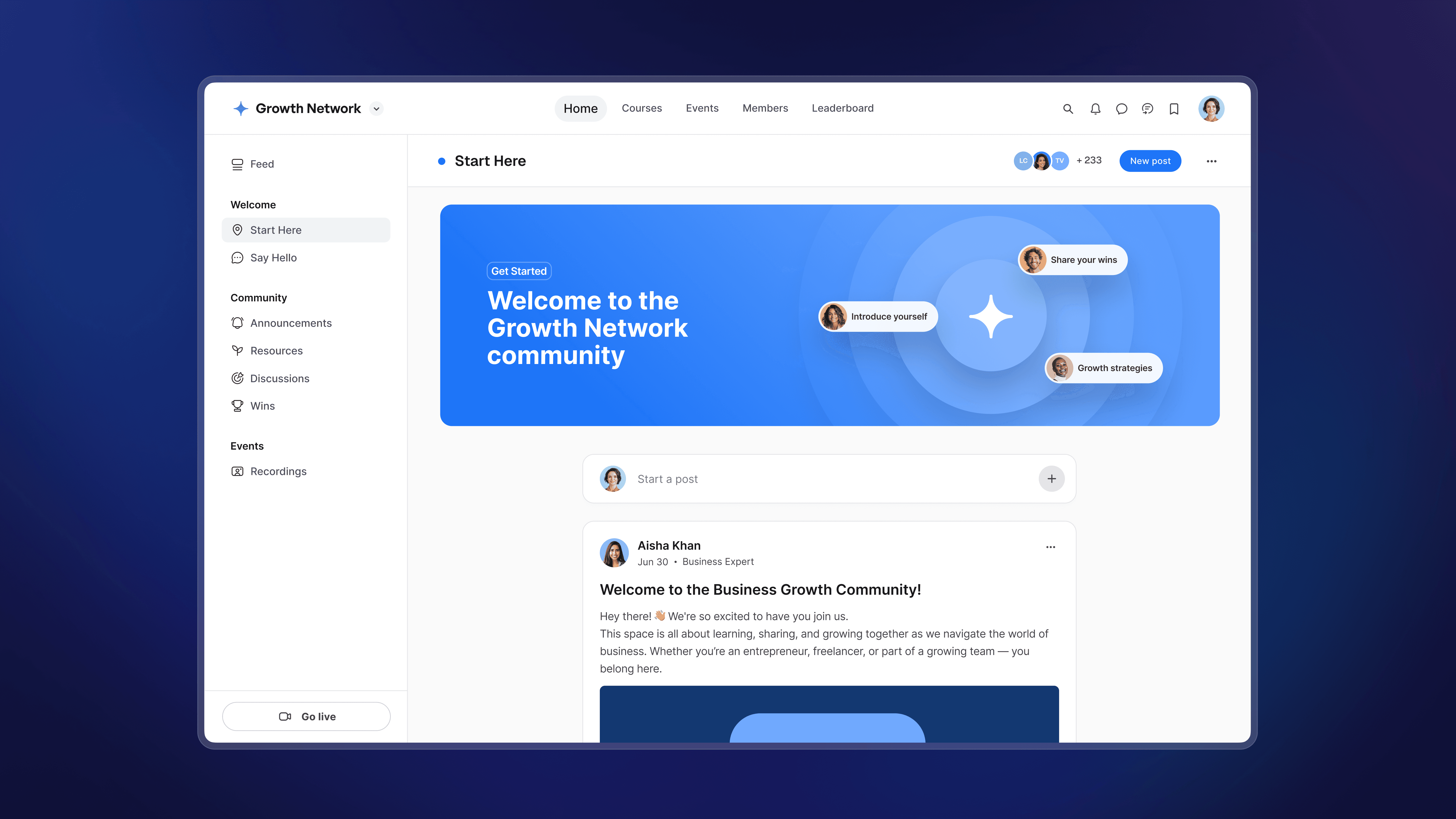Viewport: 1456px width, 819px height.
Task: Open Recordings space
Action: click(x=306, y=471)
